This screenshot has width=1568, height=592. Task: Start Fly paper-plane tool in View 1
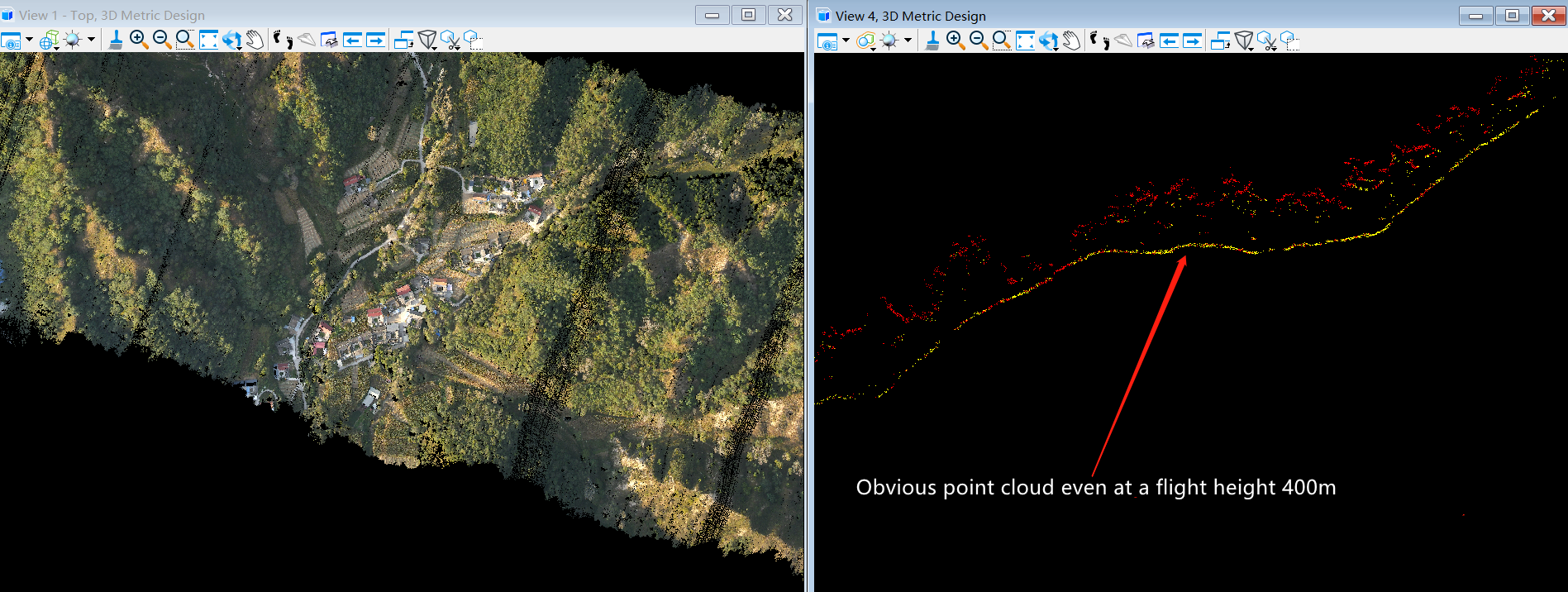(306, 40)
